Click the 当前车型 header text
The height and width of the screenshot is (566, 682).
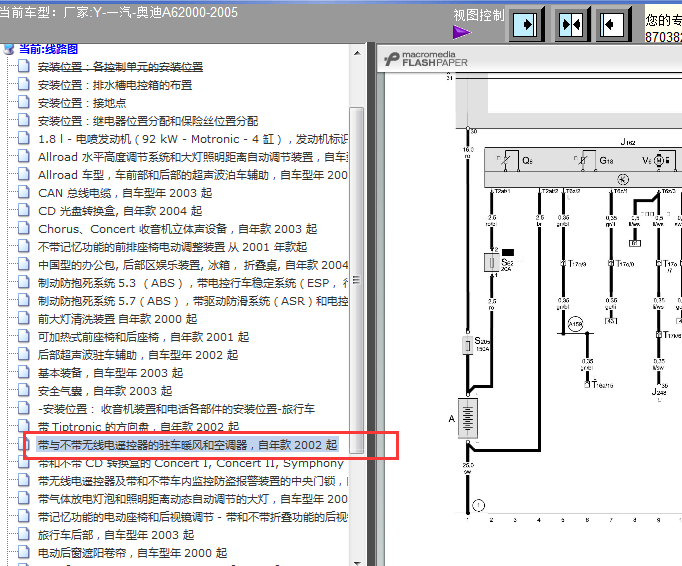118,13
